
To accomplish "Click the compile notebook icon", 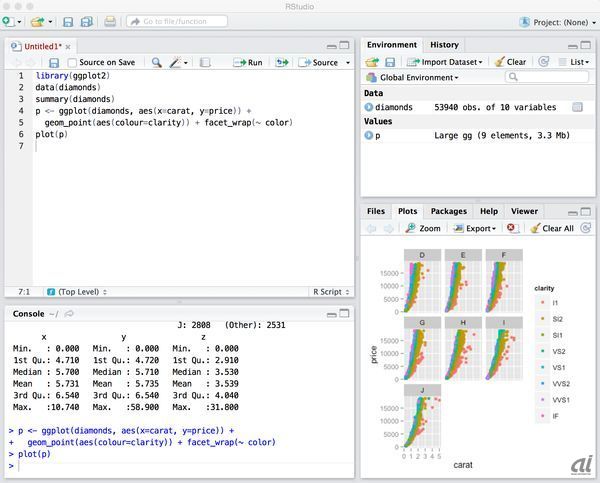I will [205, 62].
